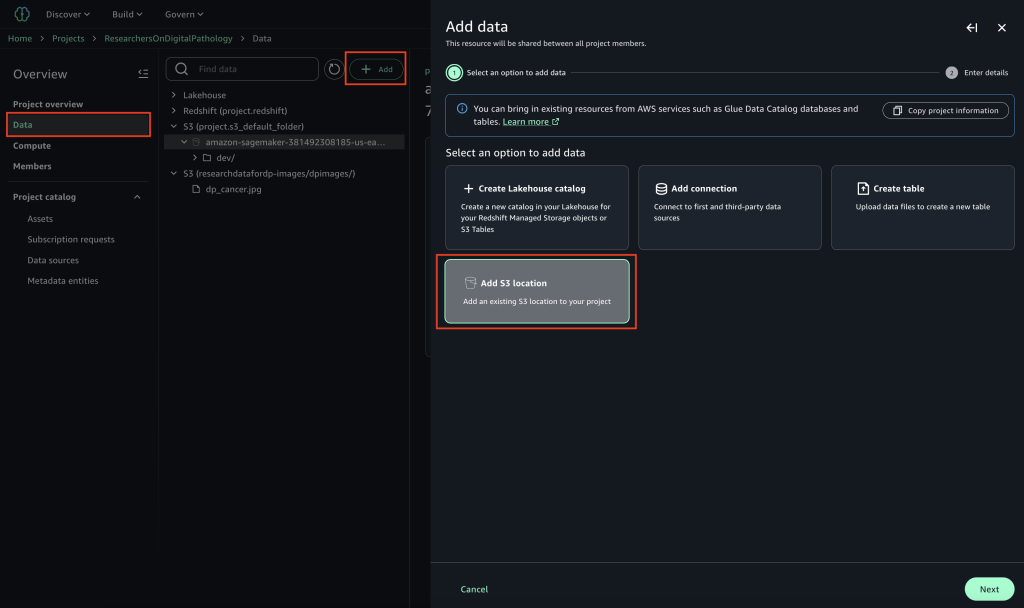Screen dimensions: 1024x608
Task: Open Projects breadcrumb link
Action: [x=68, y=39]
